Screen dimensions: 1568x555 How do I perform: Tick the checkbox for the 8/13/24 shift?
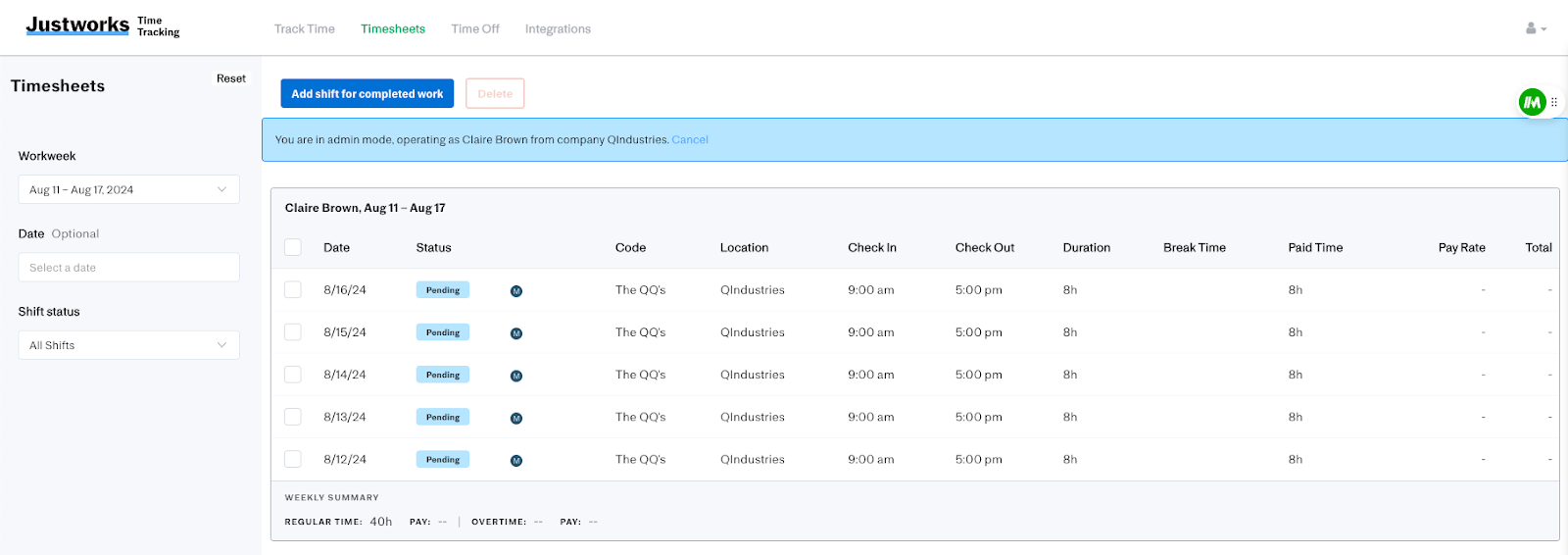click(x=293, y=417)
